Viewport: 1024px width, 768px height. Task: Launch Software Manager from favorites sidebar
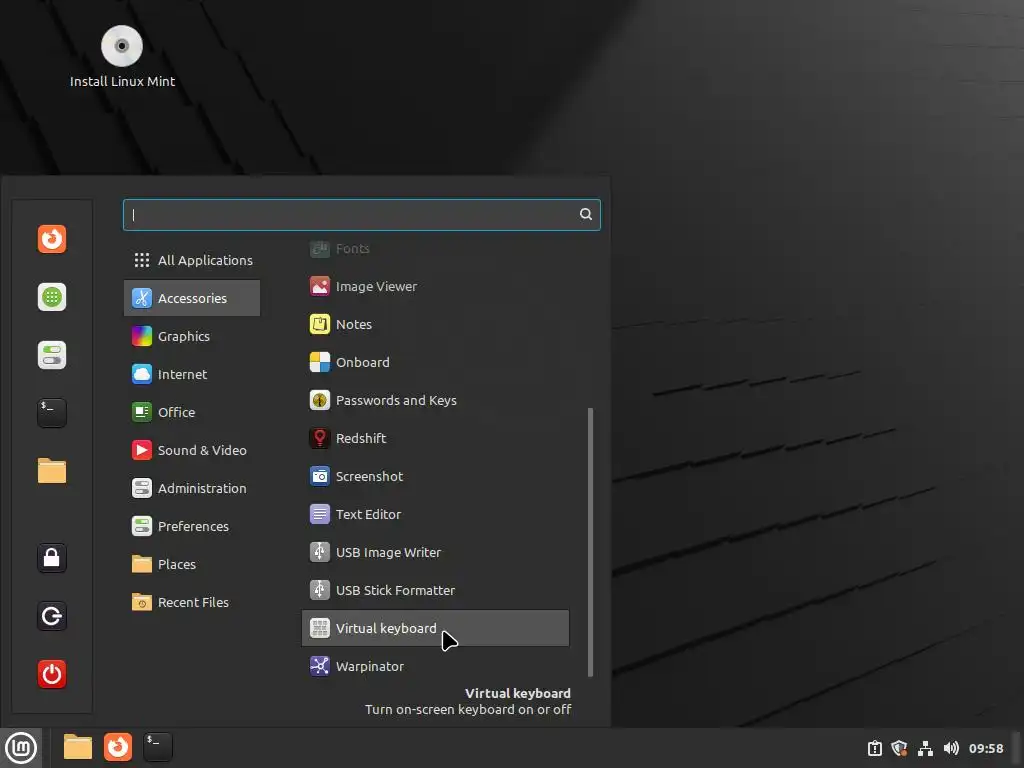tap(52, 297)
